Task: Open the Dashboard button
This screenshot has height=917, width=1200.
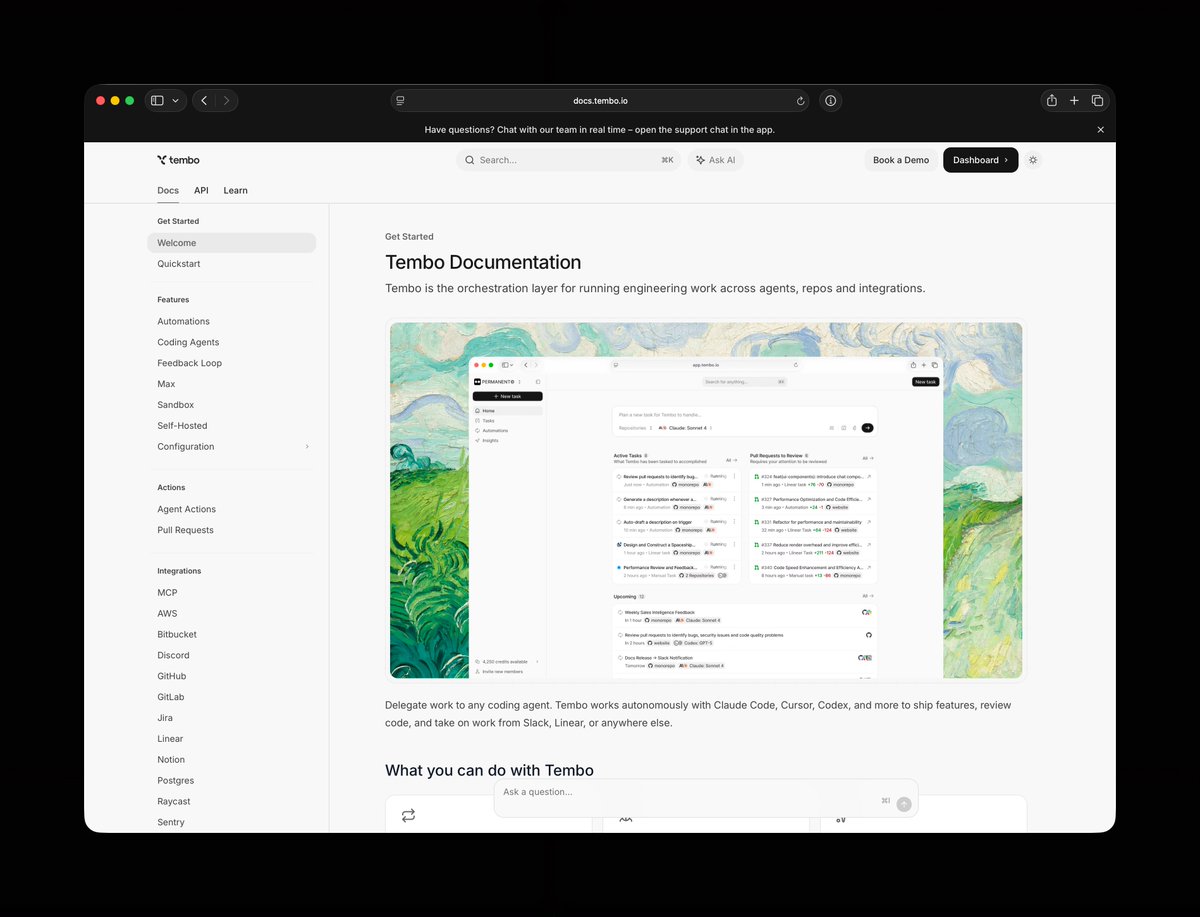Action: tap(981, 160)
